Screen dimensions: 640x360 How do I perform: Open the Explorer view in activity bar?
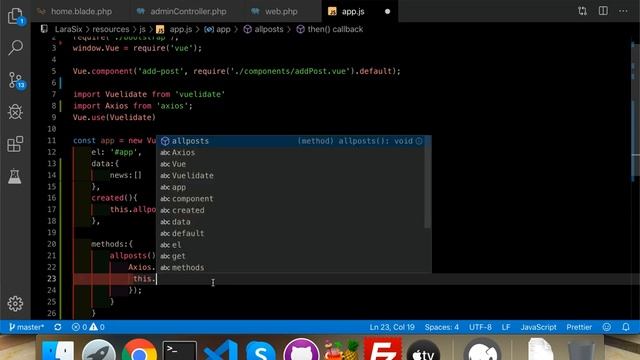pos(16,16)
